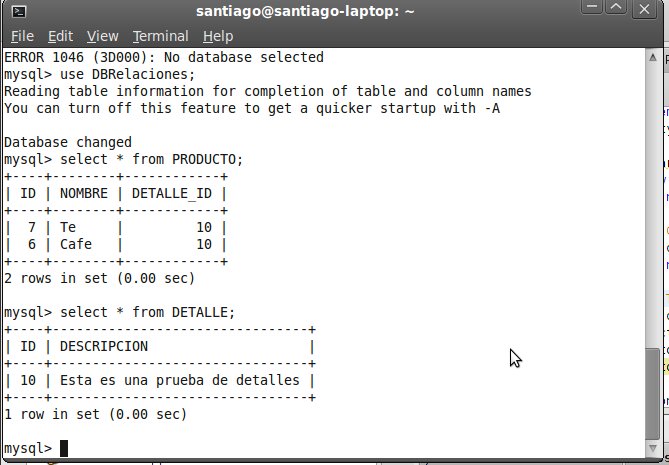Click the 'Database changed' text
Screen dimensions: 669x465
(x=68, y=142)
